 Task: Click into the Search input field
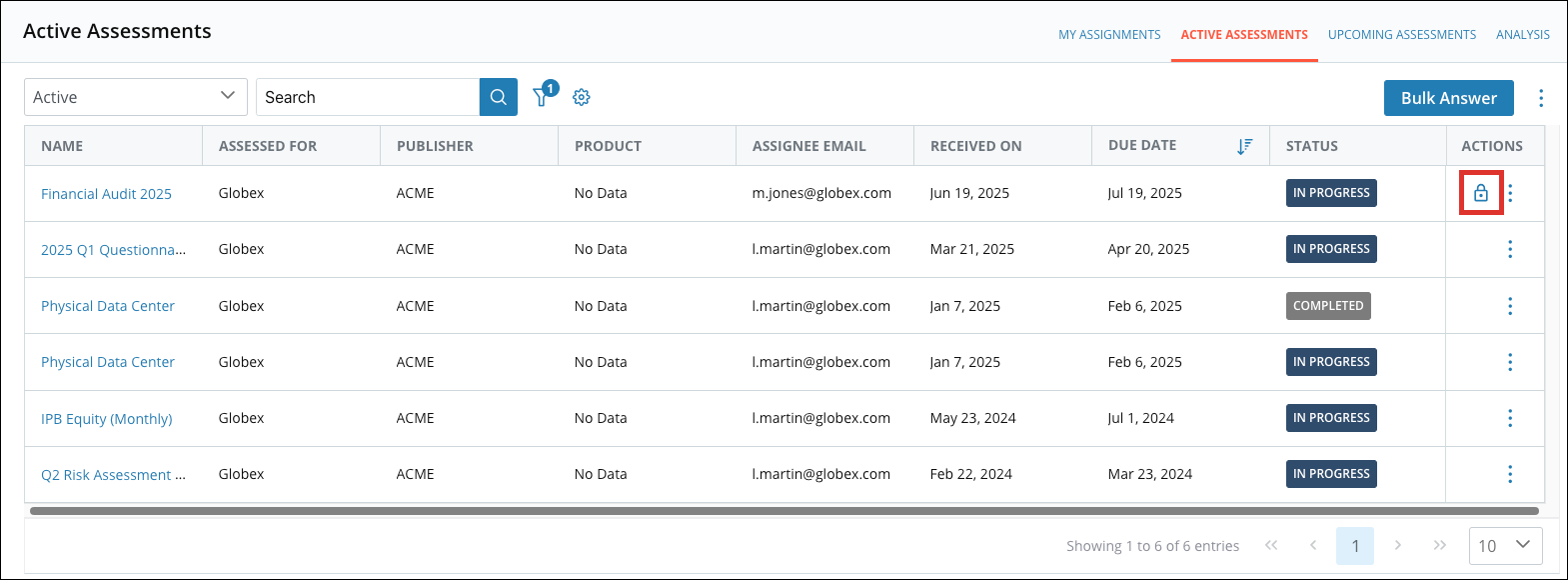[x=368, y=97]
